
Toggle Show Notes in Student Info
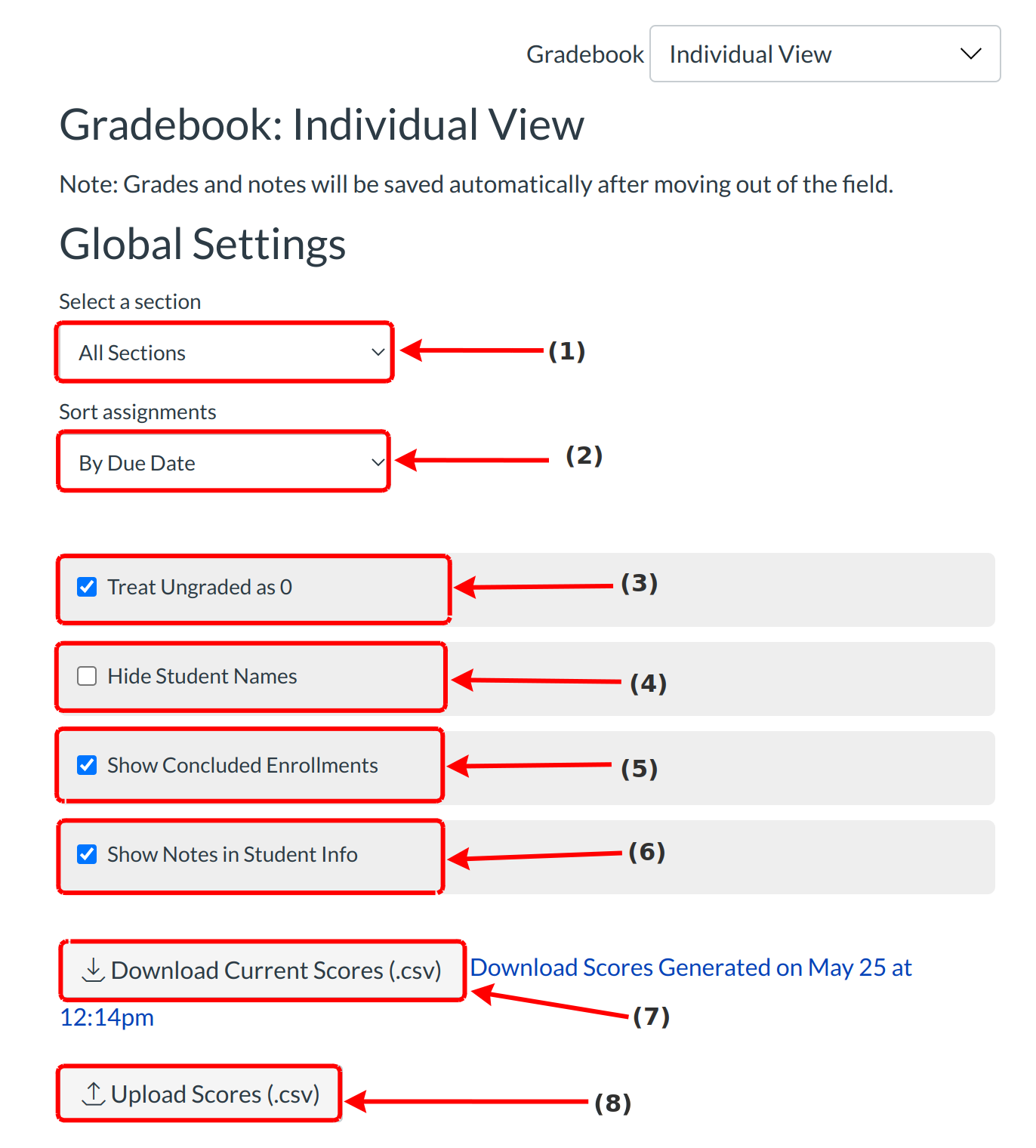(87, 854)
